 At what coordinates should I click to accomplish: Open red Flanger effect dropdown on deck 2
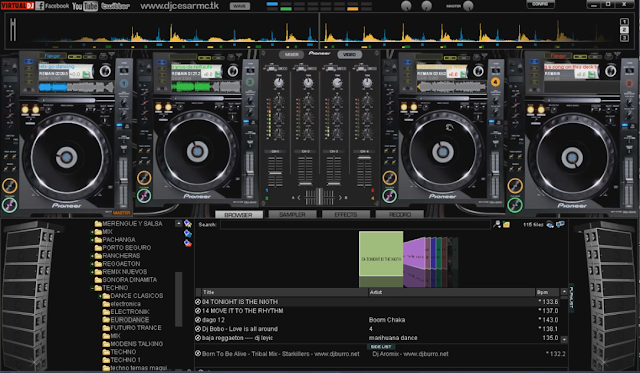click(558, 56)
